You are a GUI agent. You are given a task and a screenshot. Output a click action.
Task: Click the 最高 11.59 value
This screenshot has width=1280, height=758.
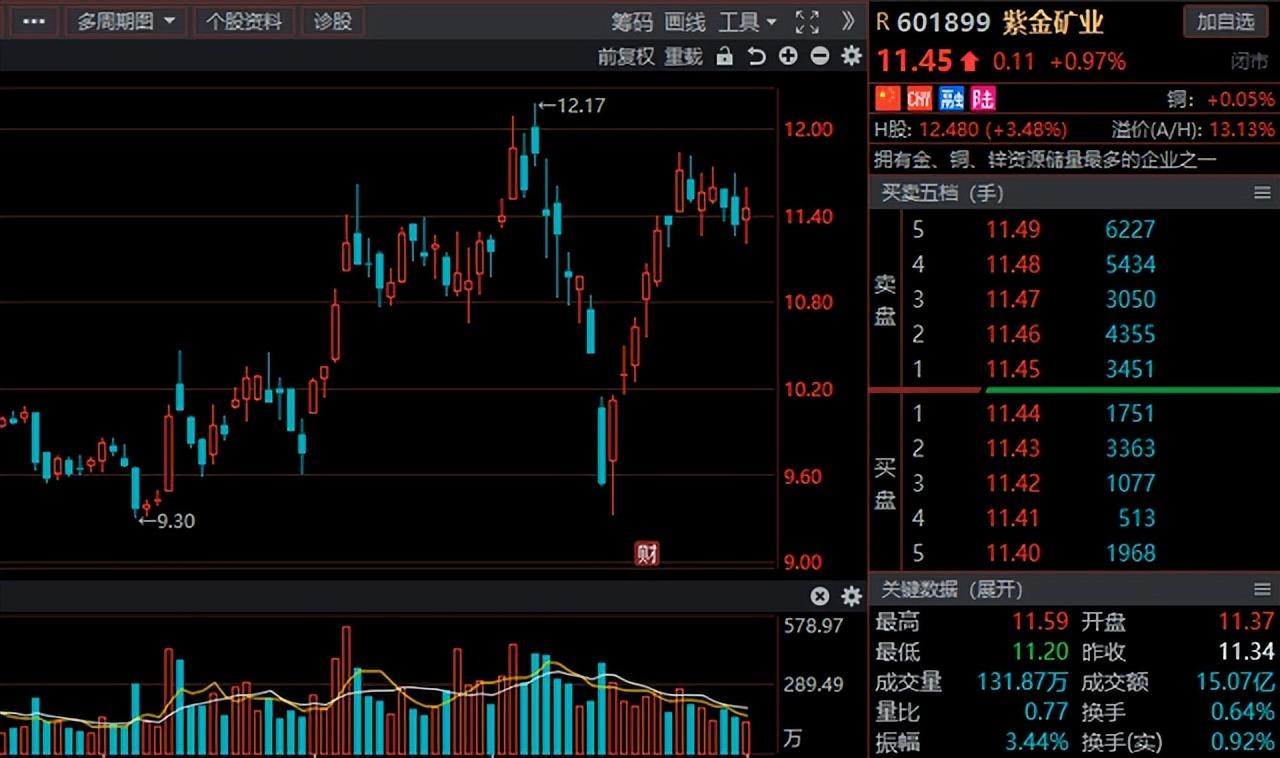1040,622
